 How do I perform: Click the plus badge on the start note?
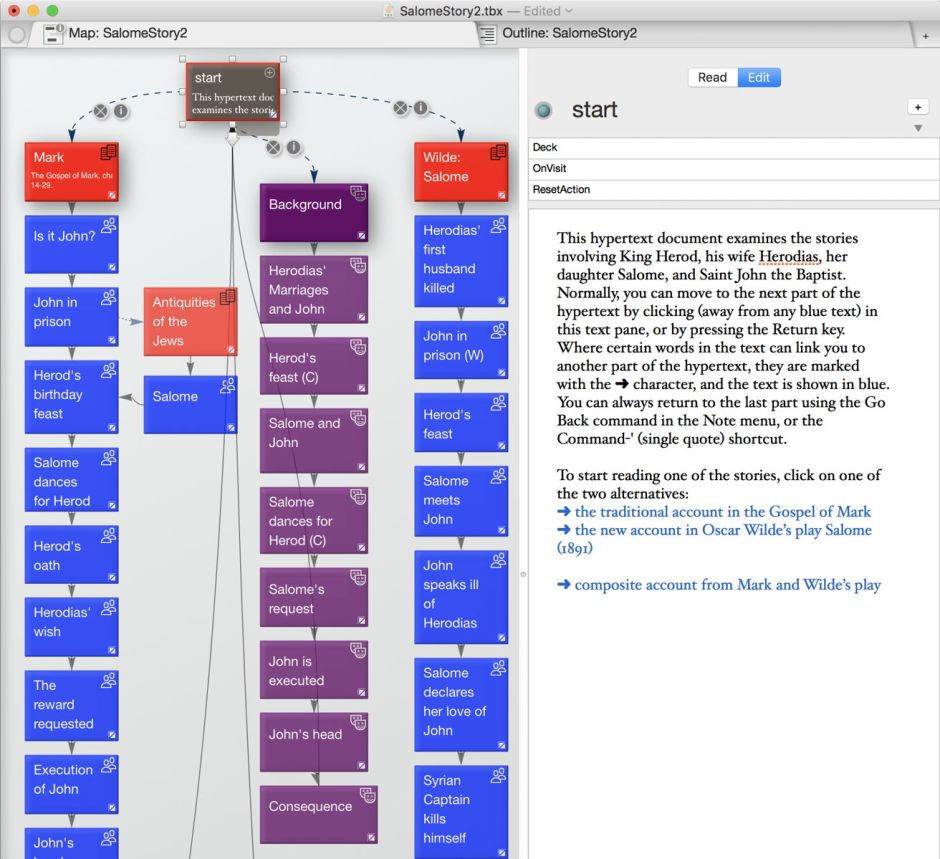tap(268, 73)
